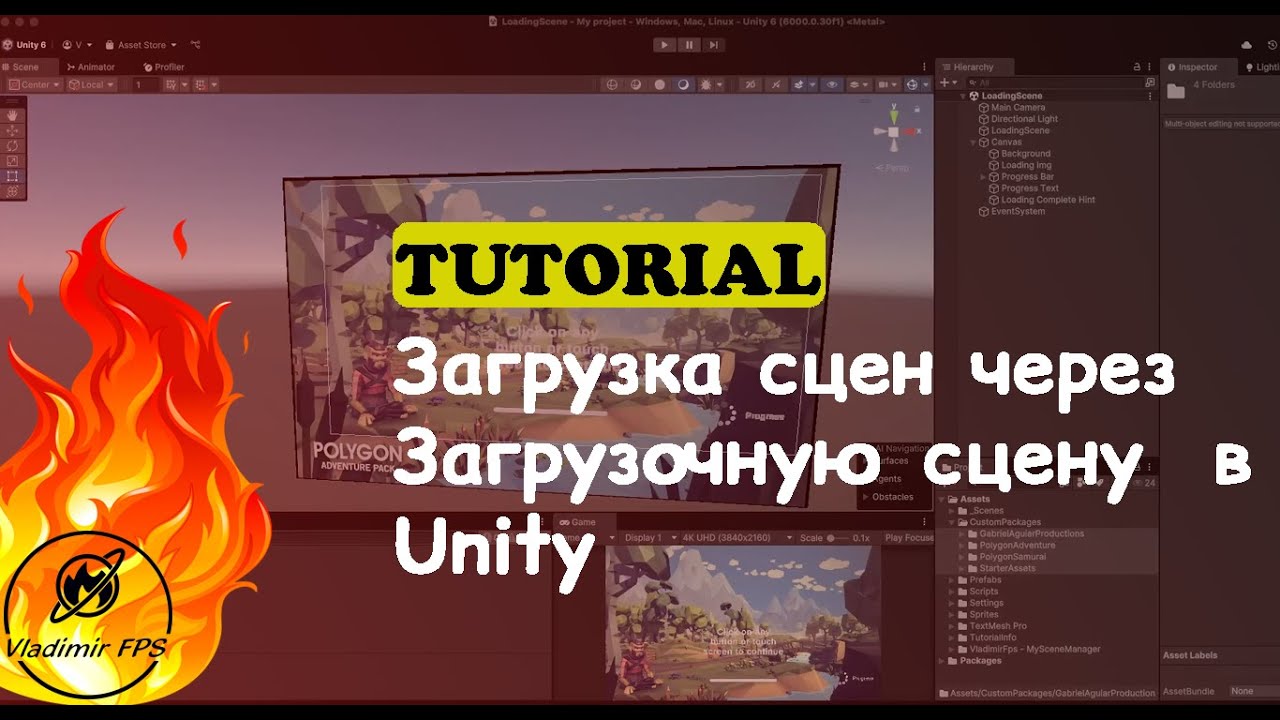Image resolution: width=1280 pixels, height=720 pixels.
Task: Open the account V dropdown
Action: pyautogui.click(x=77, y=45)
